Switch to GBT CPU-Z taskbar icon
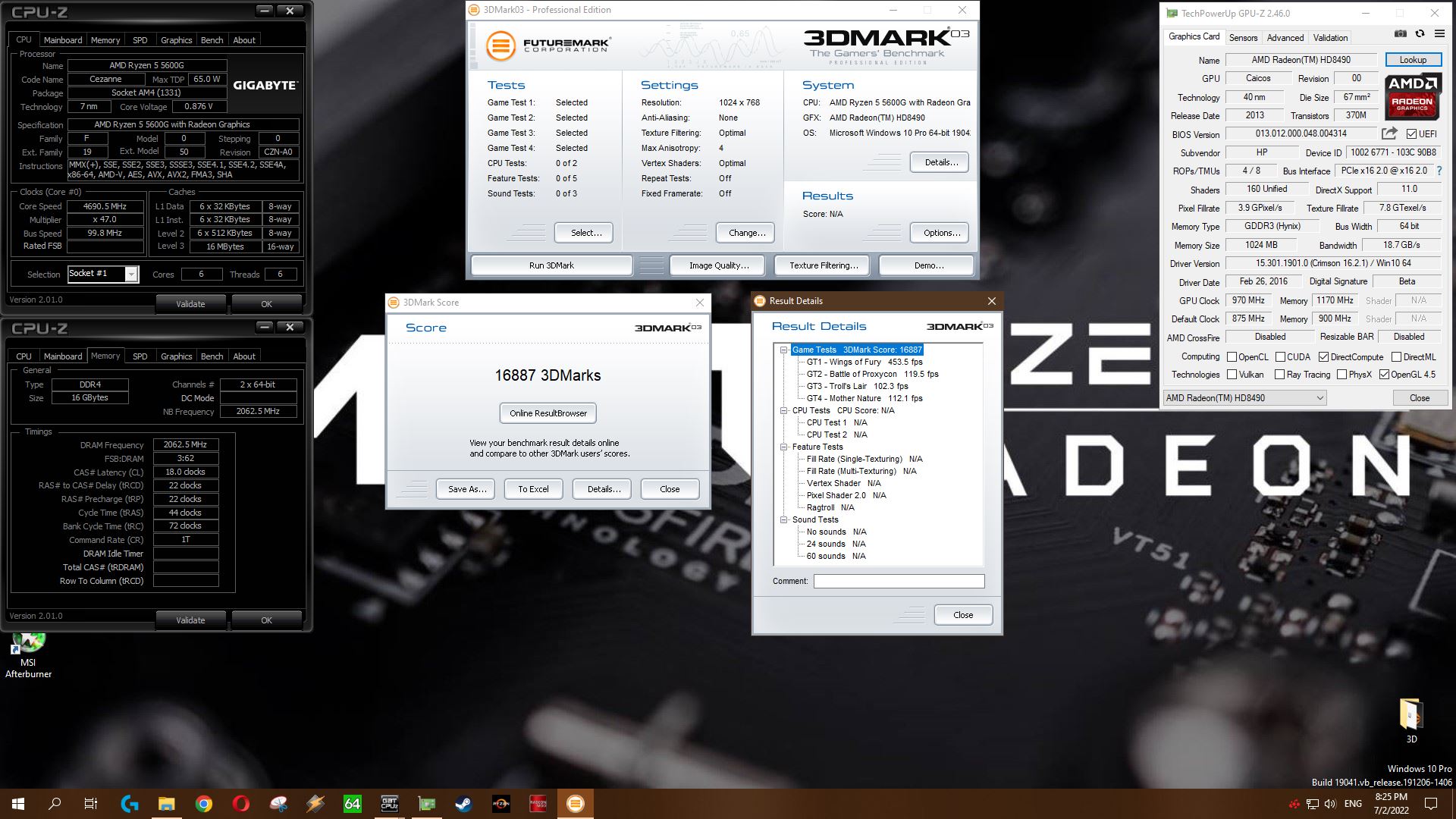 tap(390, 804)
